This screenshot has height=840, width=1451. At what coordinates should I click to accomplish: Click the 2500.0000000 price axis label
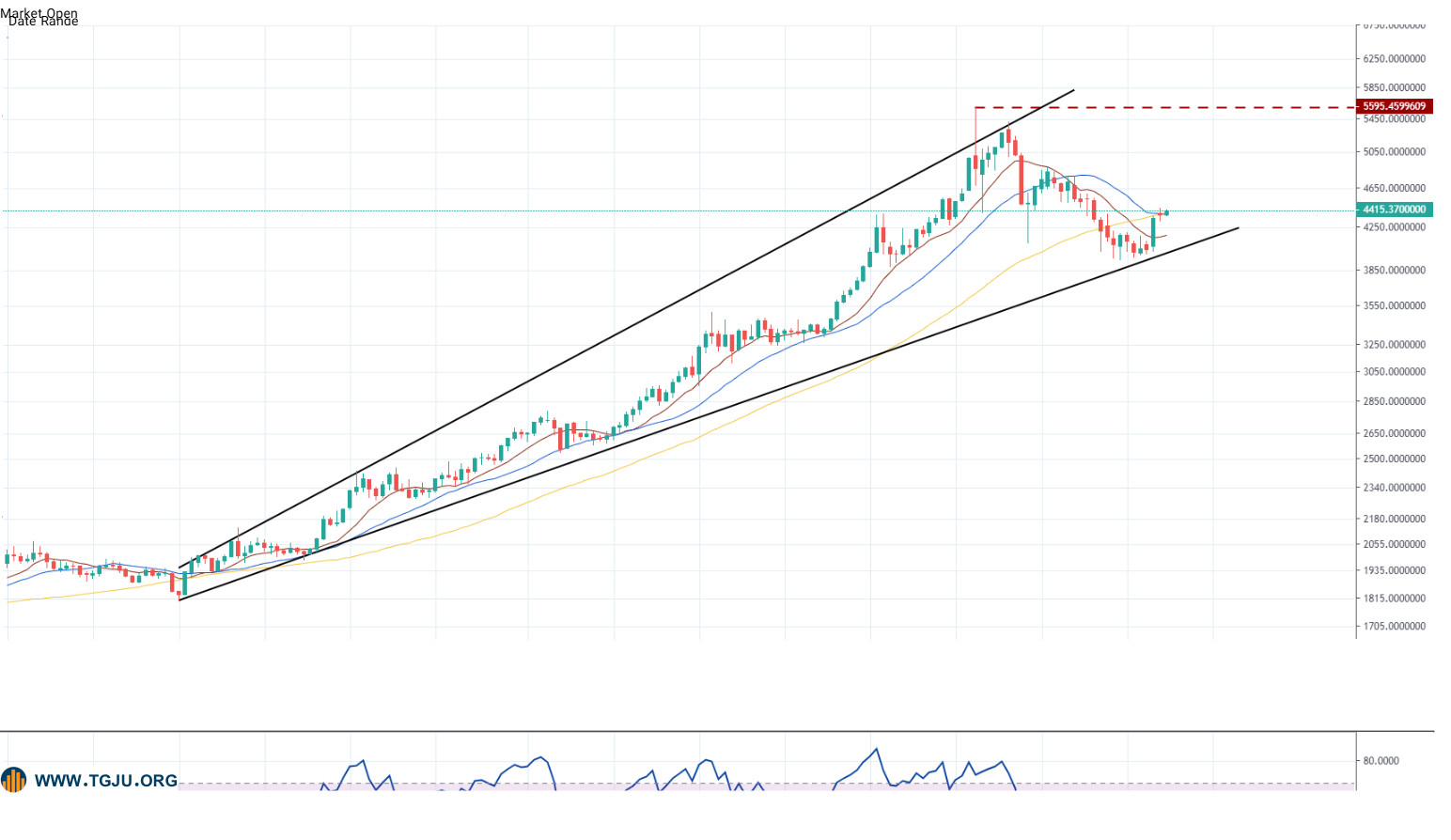point(1395,459)
